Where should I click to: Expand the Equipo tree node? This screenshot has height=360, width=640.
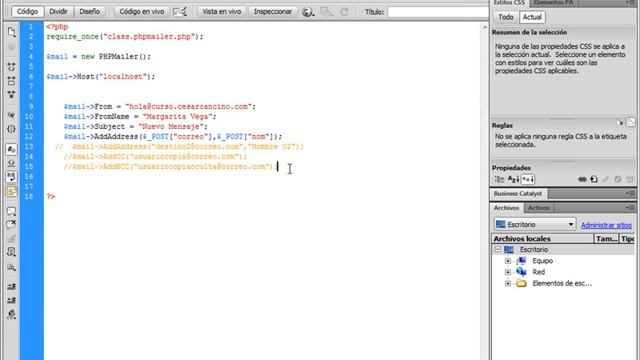[x=508, y=261]
